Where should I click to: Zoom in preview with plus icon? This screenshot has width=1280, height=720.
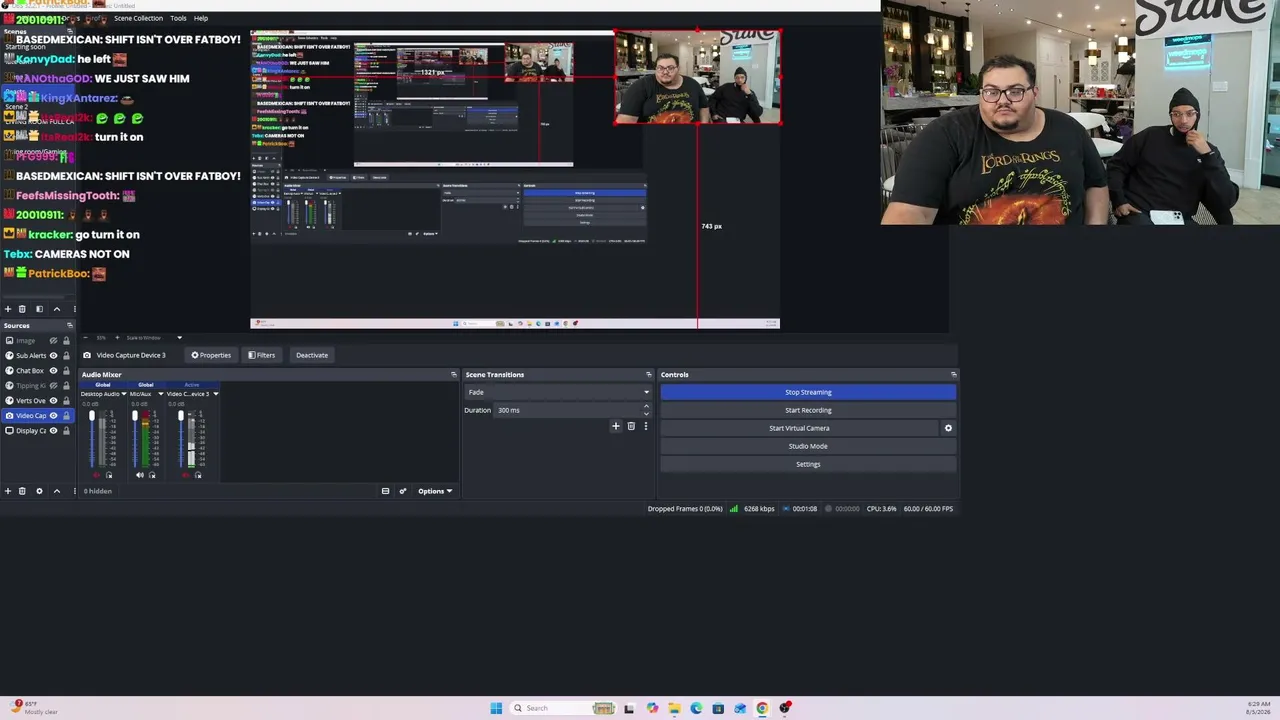[x=117, y=338]
